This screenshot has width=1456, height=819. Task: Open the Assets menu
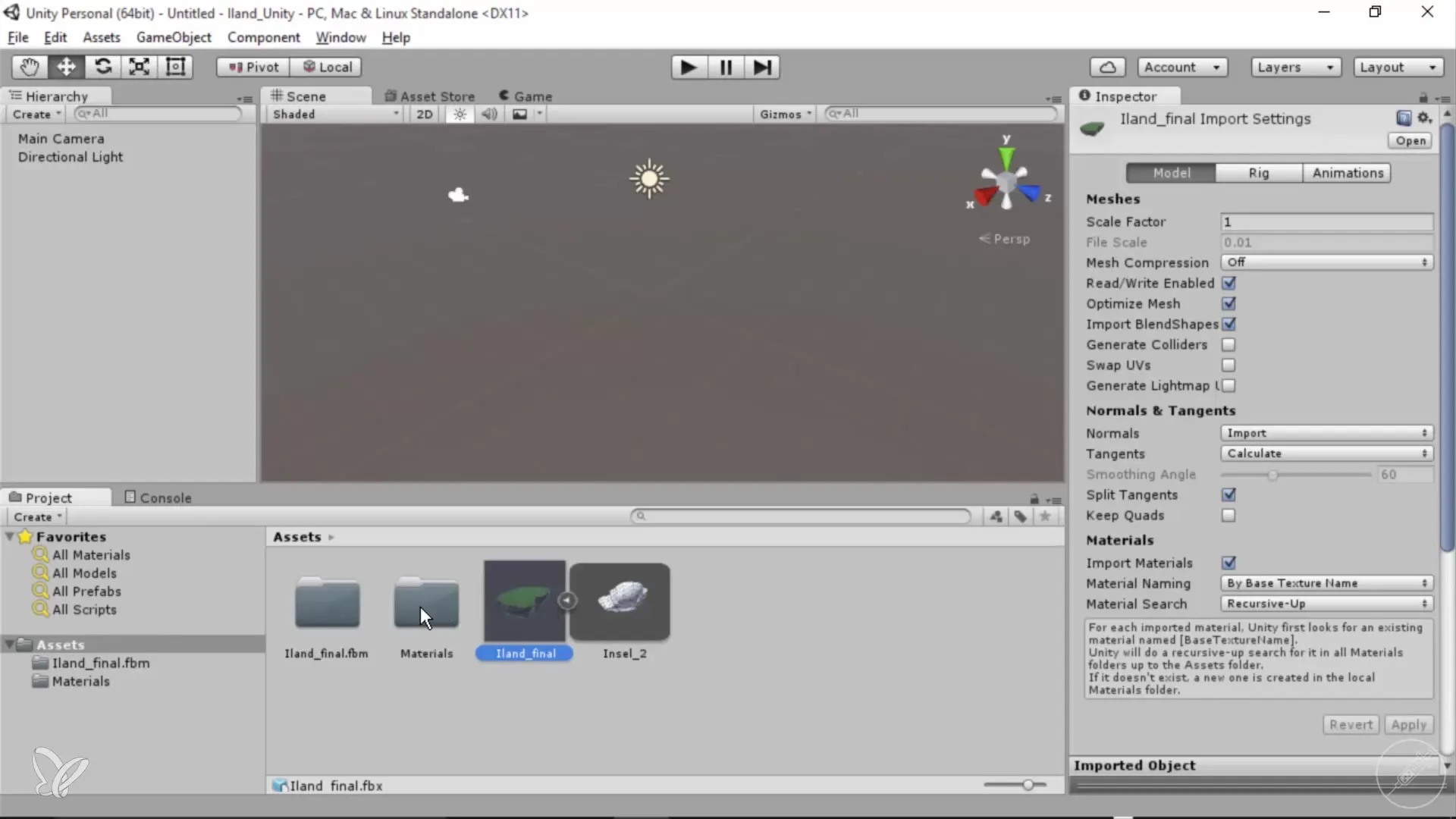[x=102, y=37]
